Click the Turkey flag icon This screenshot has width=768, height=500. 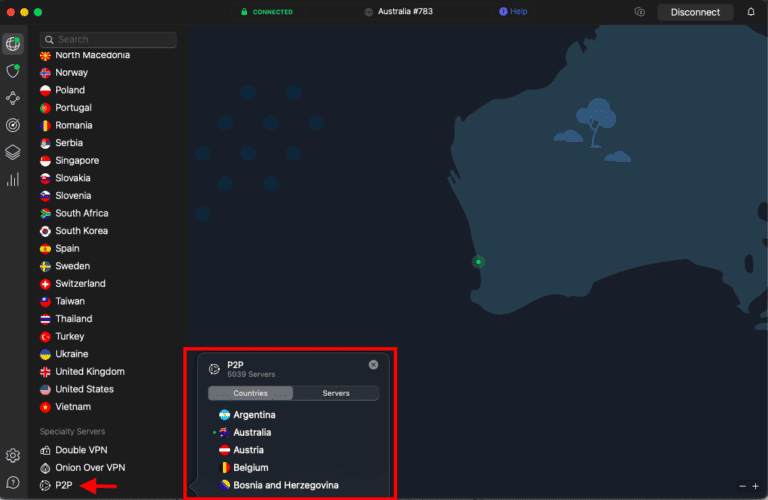point(45,337)
